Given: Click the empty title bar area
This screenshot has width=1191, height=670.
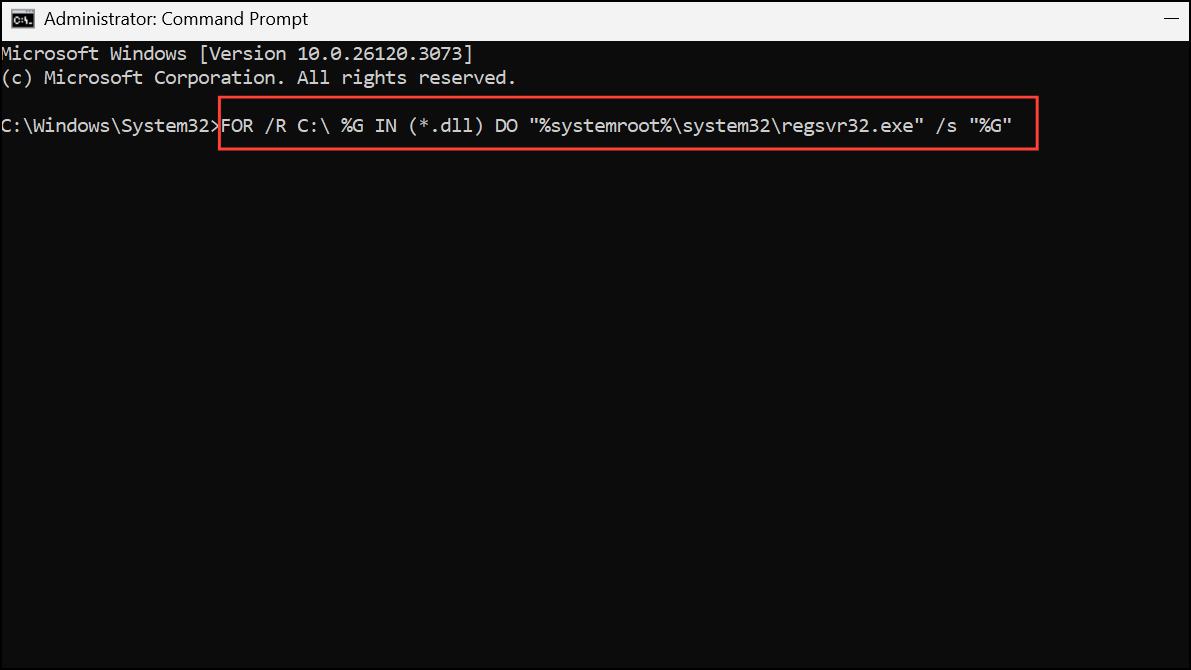Looking at the screenshot, I should tap(700, 19).
